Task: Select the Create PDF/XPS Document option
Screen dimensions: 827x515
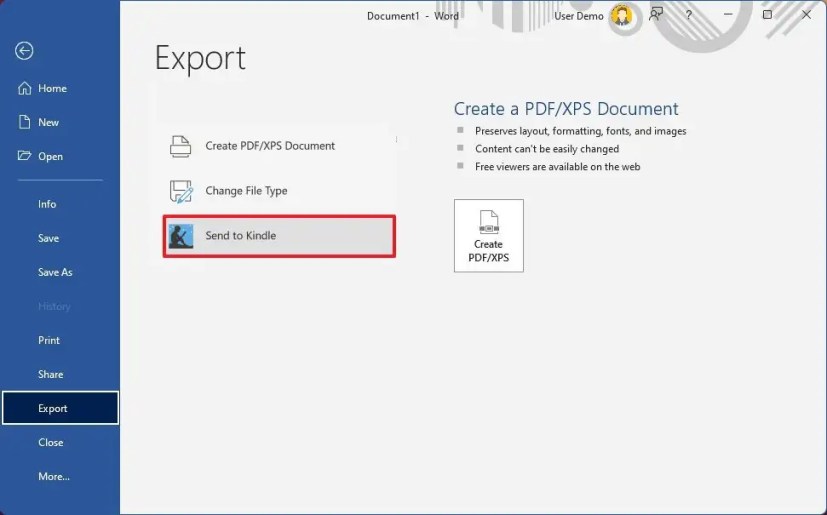Action: click(x=279, y=146)
